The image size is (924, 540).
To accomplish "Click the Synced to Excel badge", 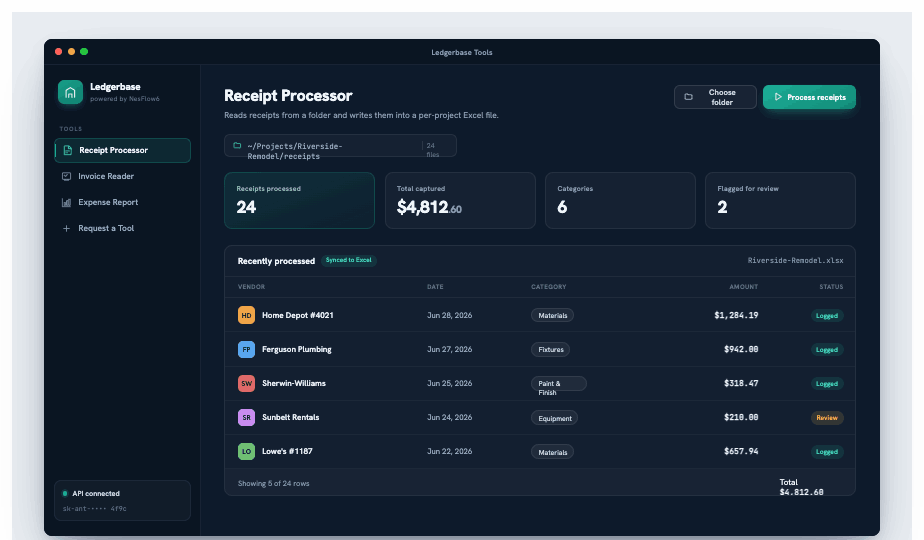I will click(x=349, y=260).
